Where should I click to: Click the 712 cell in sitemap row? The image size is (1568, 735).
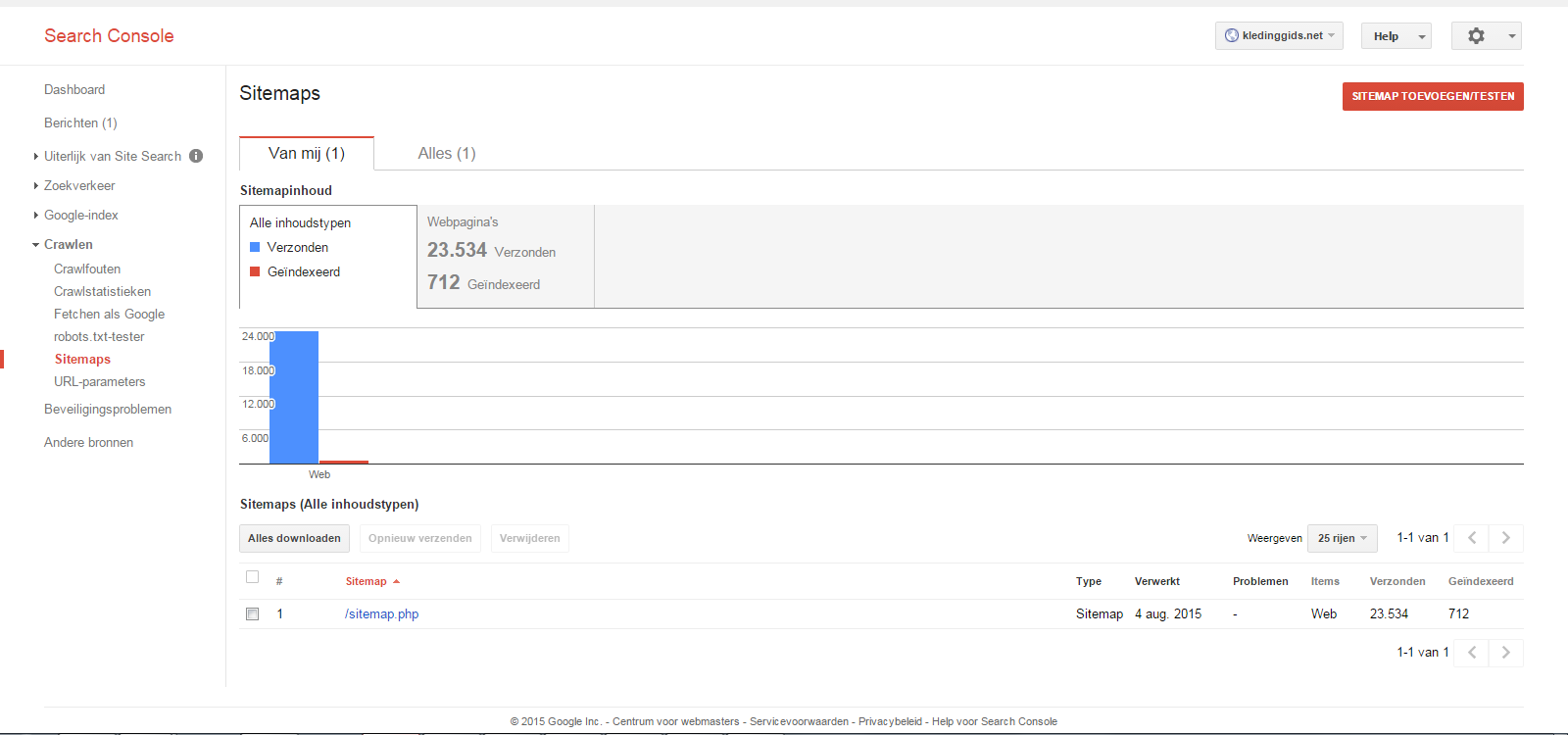point(1458,613)
